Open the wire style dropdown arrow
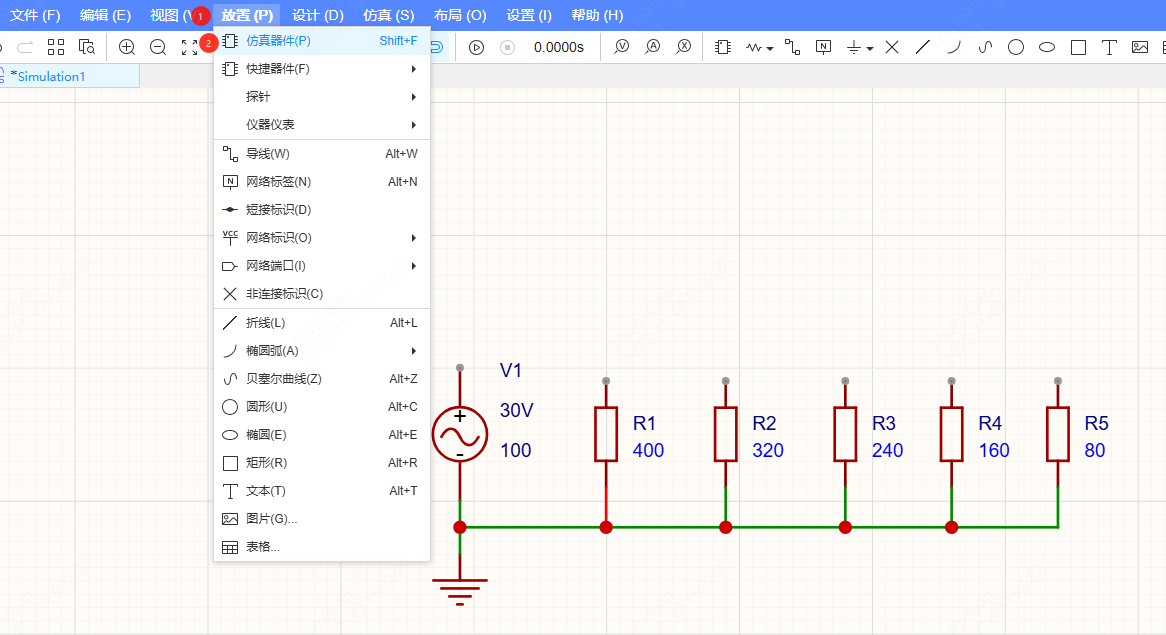The image size is (1166, 635). pyautogui.click(x=769, y=47)
